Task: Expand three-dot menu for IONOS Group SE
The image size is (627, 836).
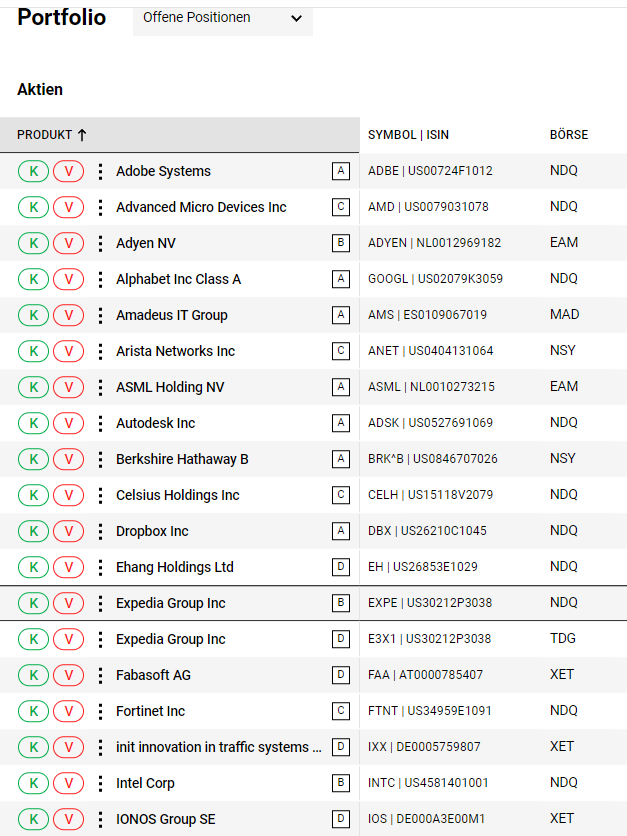Action: point(100,819)
